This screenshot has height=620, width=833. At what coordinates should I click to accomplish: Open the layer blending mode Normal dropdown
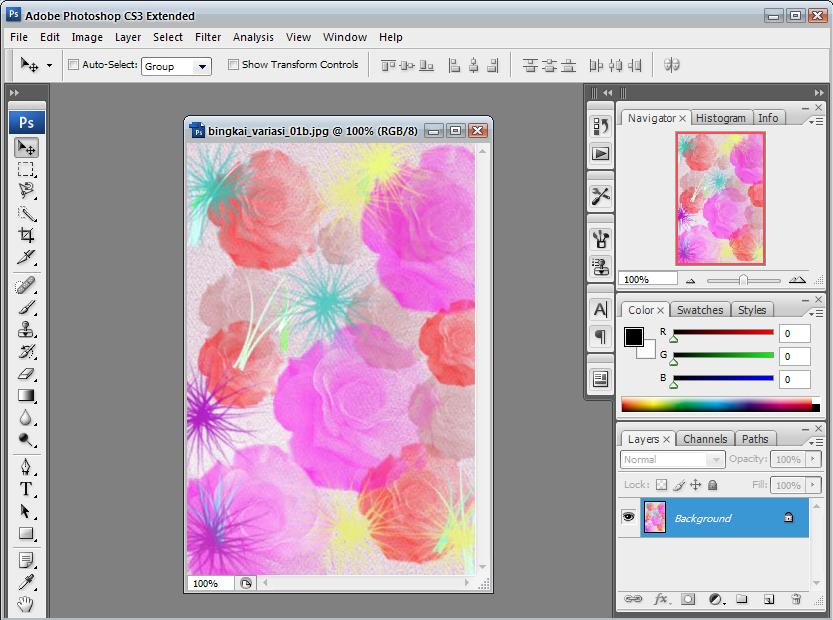pyautogui.click(x=672, y=459)
